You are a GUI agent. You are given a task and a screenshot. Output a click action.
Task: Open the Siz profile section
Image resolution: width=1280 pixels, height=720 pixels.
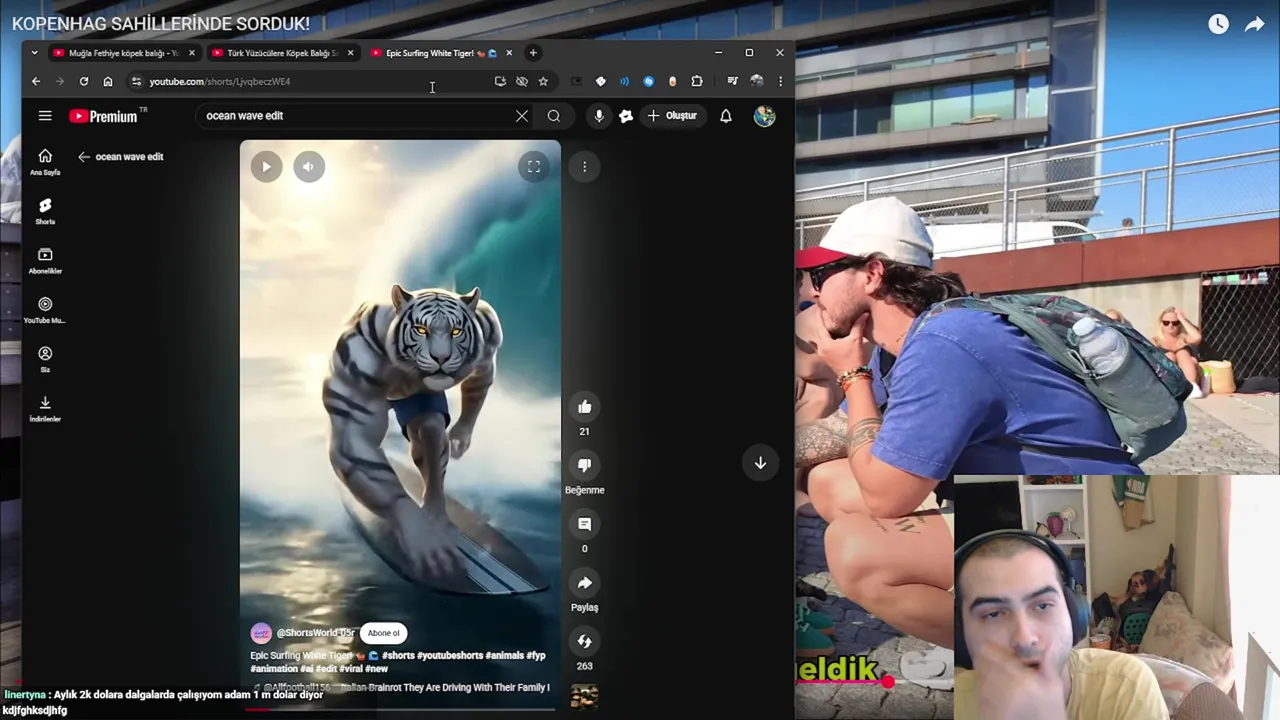[x=45, y=359]
